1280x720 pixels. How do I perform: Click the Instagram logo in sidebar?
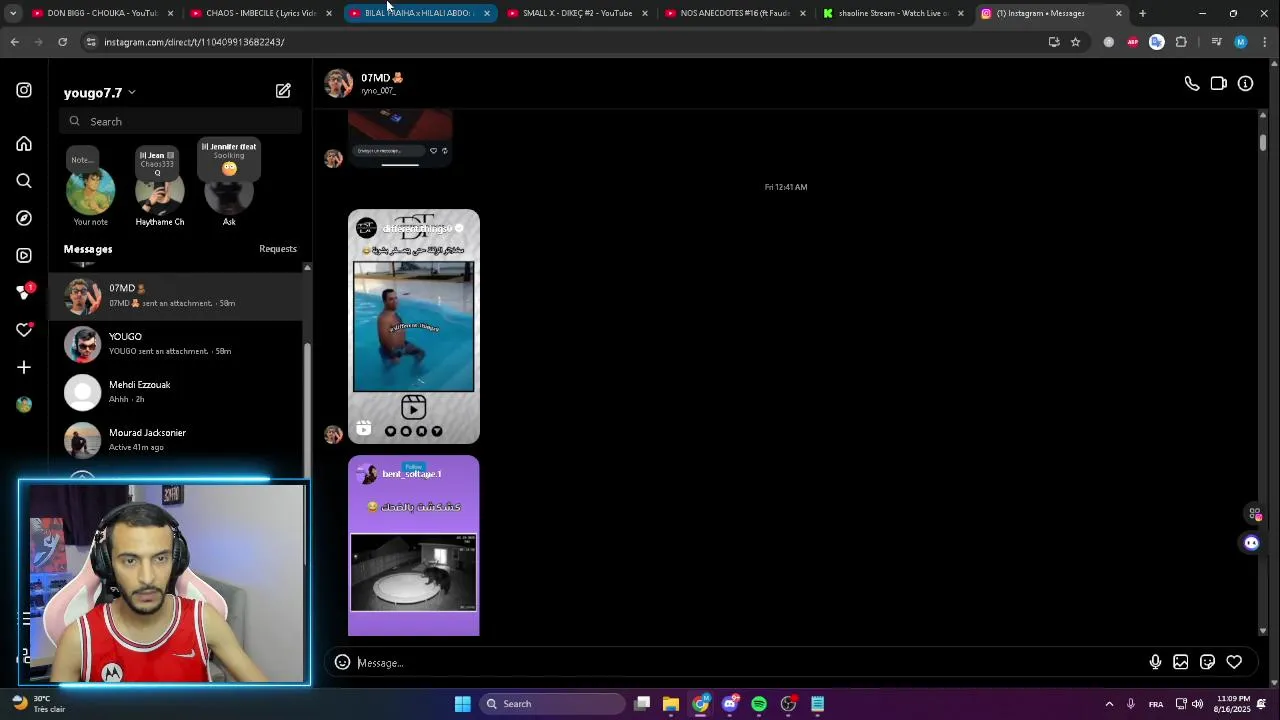click(24, 90)
